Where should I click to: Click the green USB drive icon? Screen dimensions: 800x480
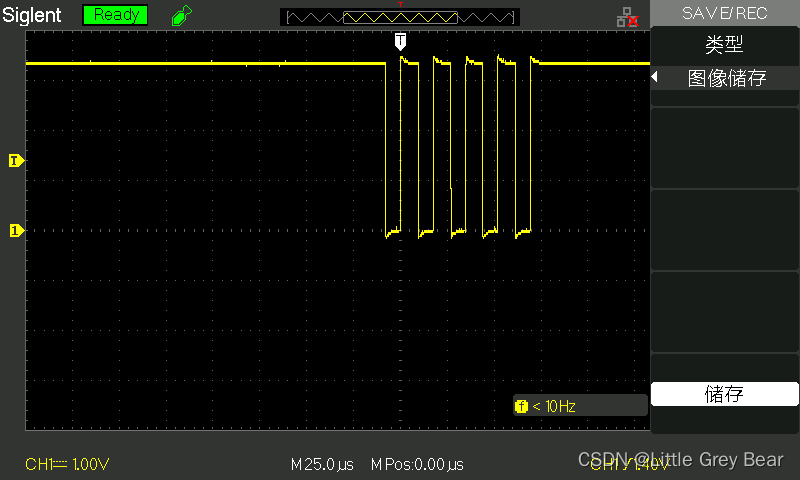pos(182,15)
